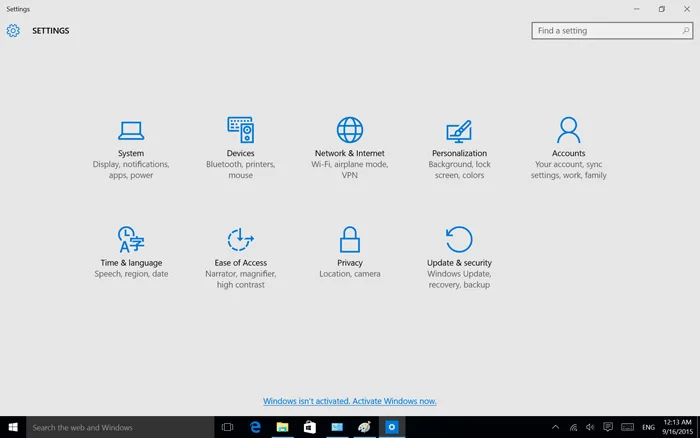
Task: Click the Activate Windows now link
Action: click(x=350, y=401)
